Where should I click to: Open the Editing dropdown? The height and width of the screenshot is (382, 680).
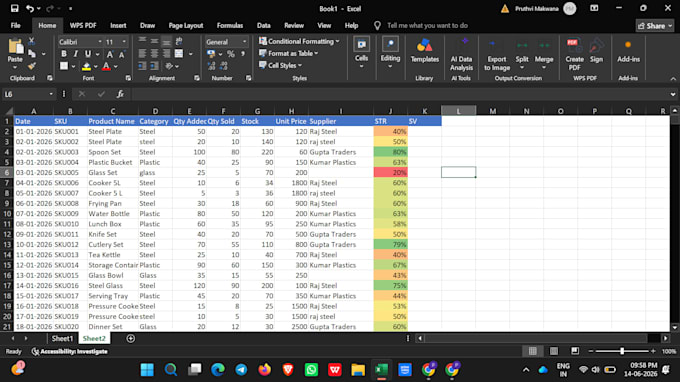click(x=390, y=53)
